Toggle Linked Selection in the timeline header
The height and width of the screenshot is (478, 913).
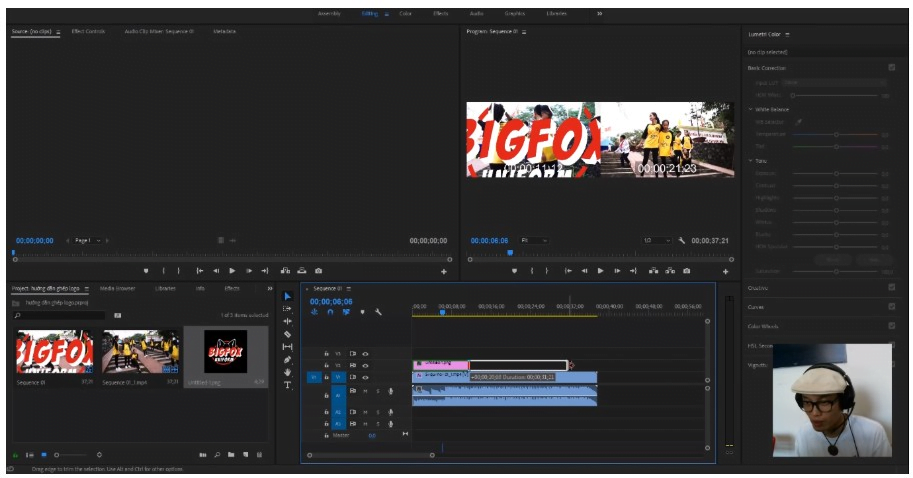[346, 312]
